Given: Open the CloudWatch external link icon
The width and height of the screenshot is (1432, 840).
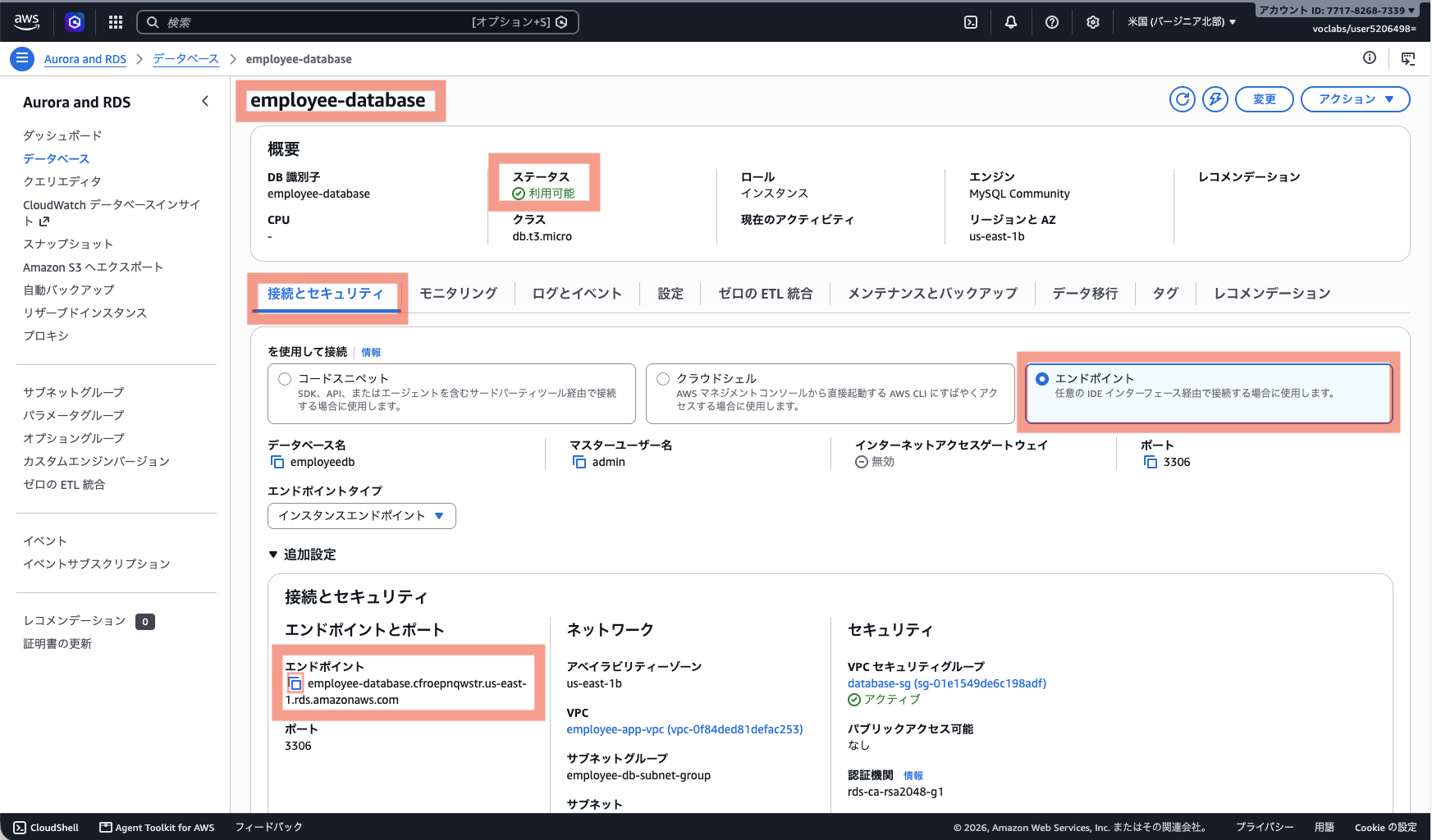Looking at the screenshot, I should coord(44,221).
